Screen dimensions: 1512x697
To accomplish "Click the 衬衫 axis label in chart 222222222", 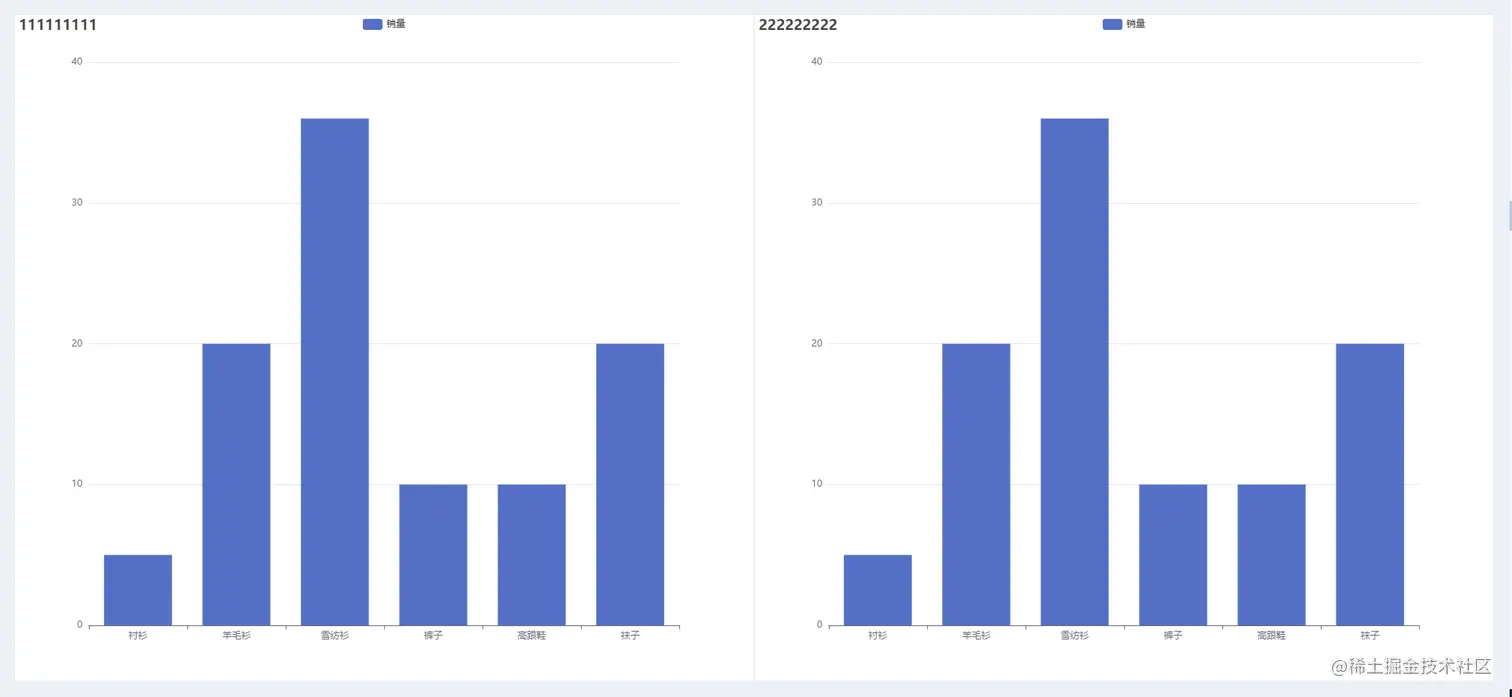I will point(878,636).
